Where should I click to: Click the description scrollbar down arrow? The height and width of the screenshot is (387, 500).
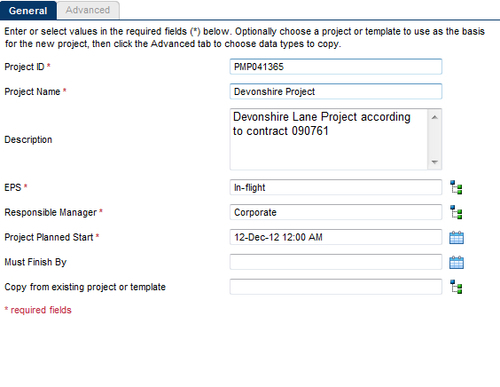[x=435, y=162]
